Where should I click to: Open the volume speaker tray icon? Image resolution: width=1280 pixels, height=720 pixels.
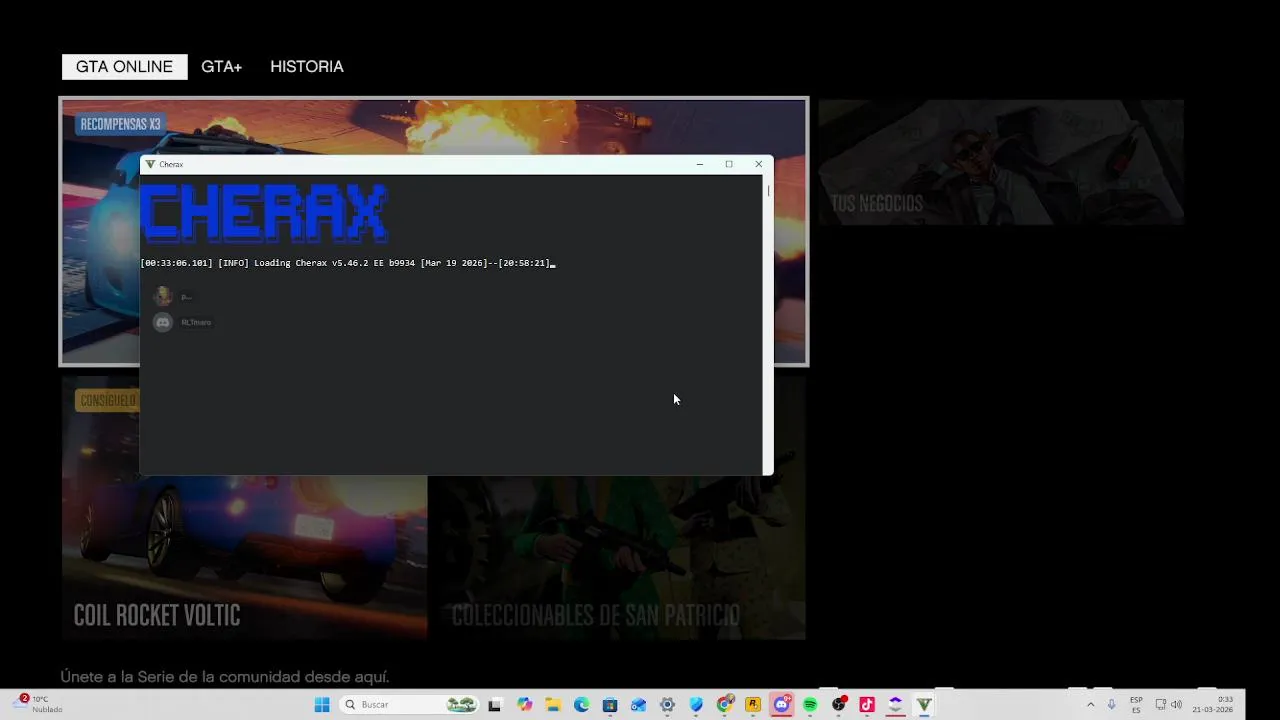[1176, 705]
